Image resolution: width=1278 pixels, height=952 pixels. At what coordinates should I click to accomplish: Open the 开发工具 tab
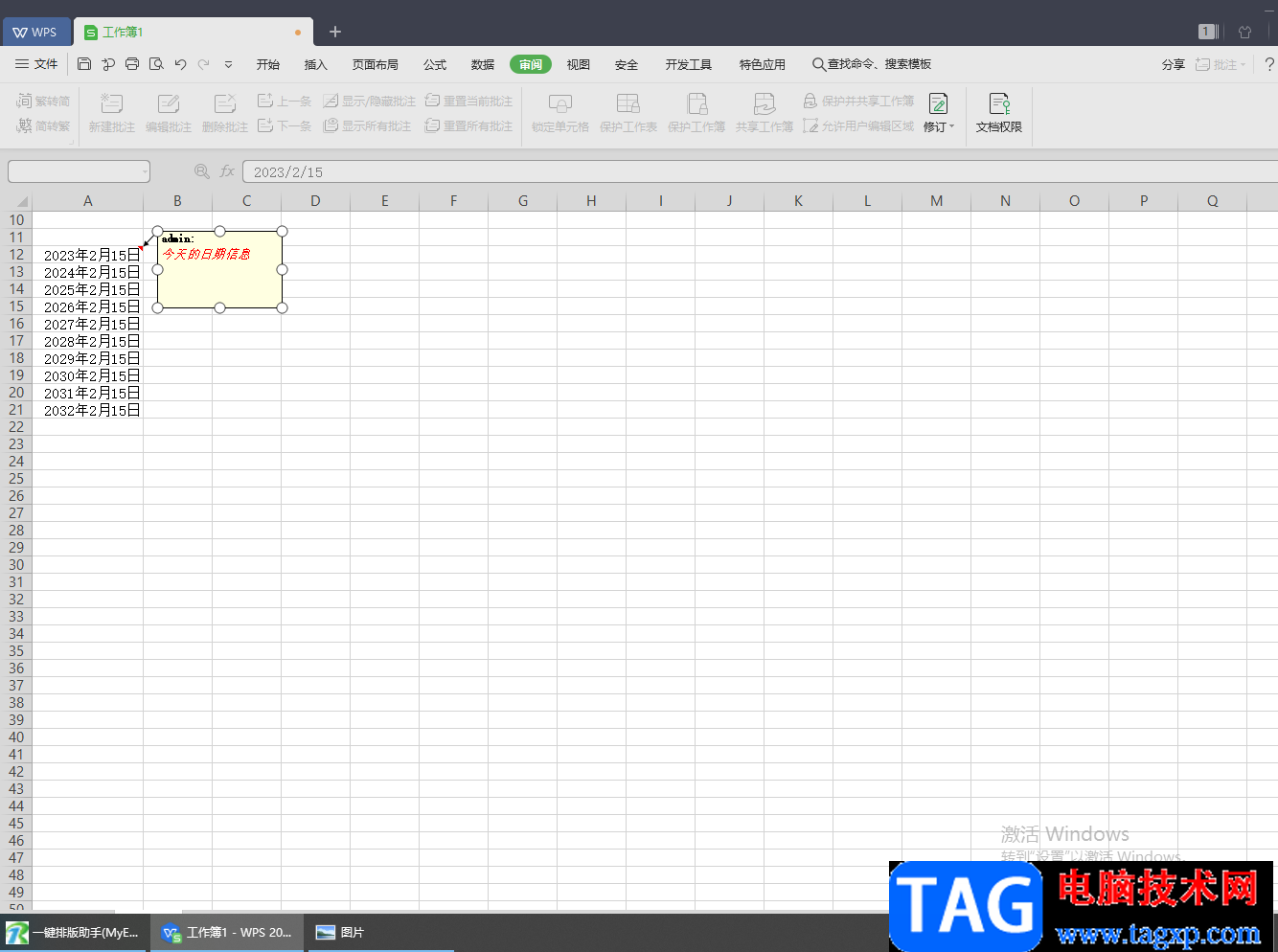[689, 64]
